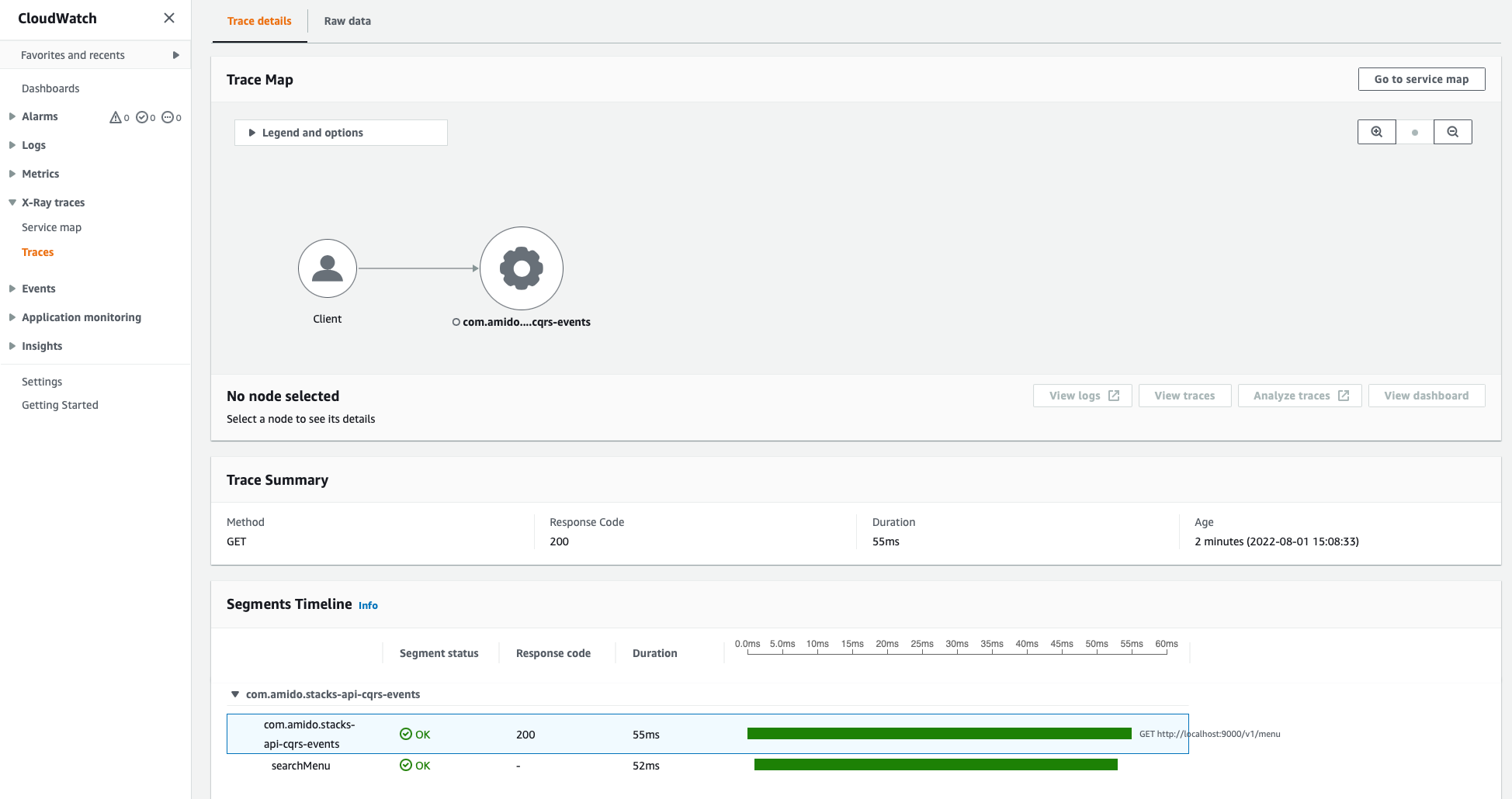Zoom out on the trace map
1512x799 pixels.
click(1453, 132)
